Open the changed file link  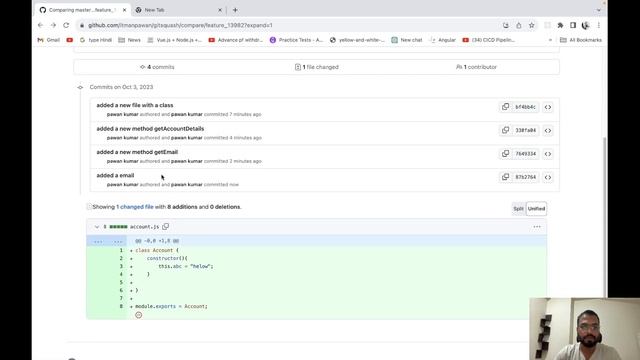pyautogui.click(x=137, y=207)
